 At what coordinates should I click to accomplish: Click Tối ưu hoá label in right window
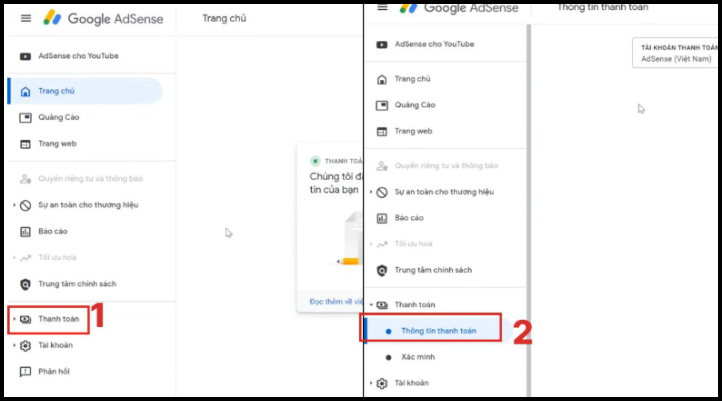click(413, 244)
